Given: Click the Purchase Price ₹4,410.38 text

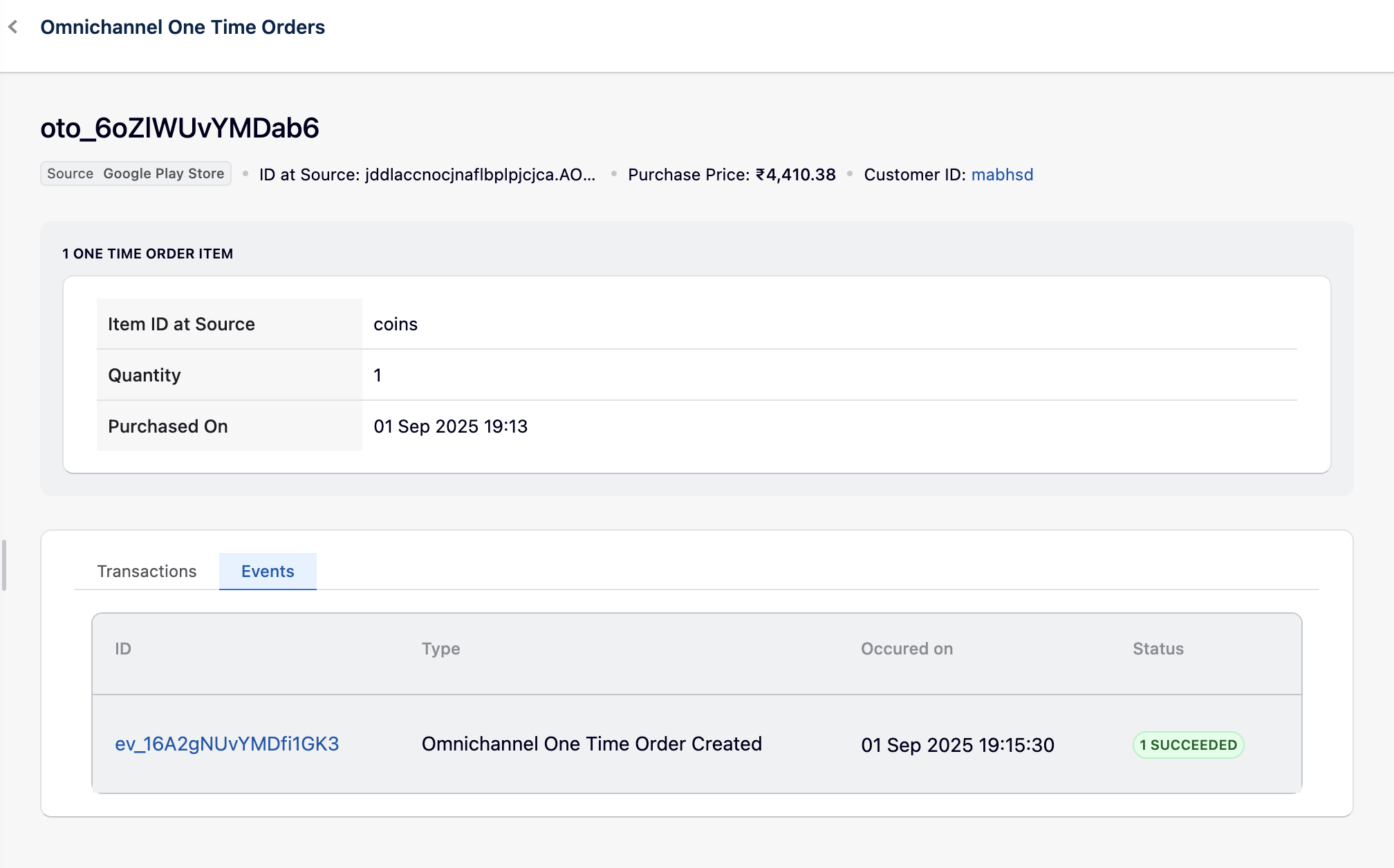Looking at the screenshot, I should pos(732,175).
